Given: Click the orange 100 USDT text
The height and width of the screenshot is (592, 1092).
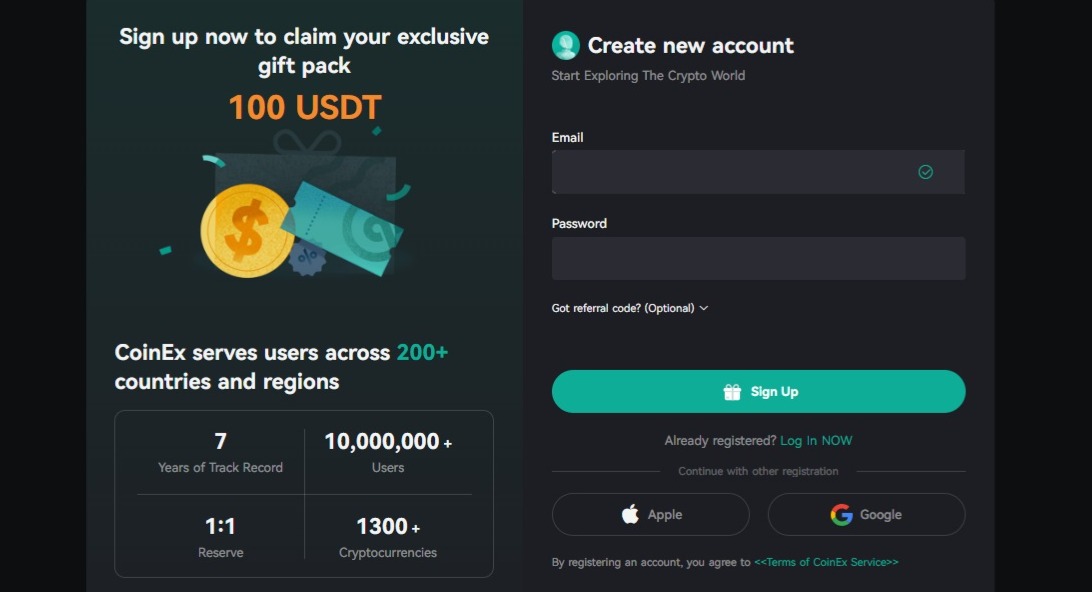Looking at the screenshot, I should coord(305,107).
